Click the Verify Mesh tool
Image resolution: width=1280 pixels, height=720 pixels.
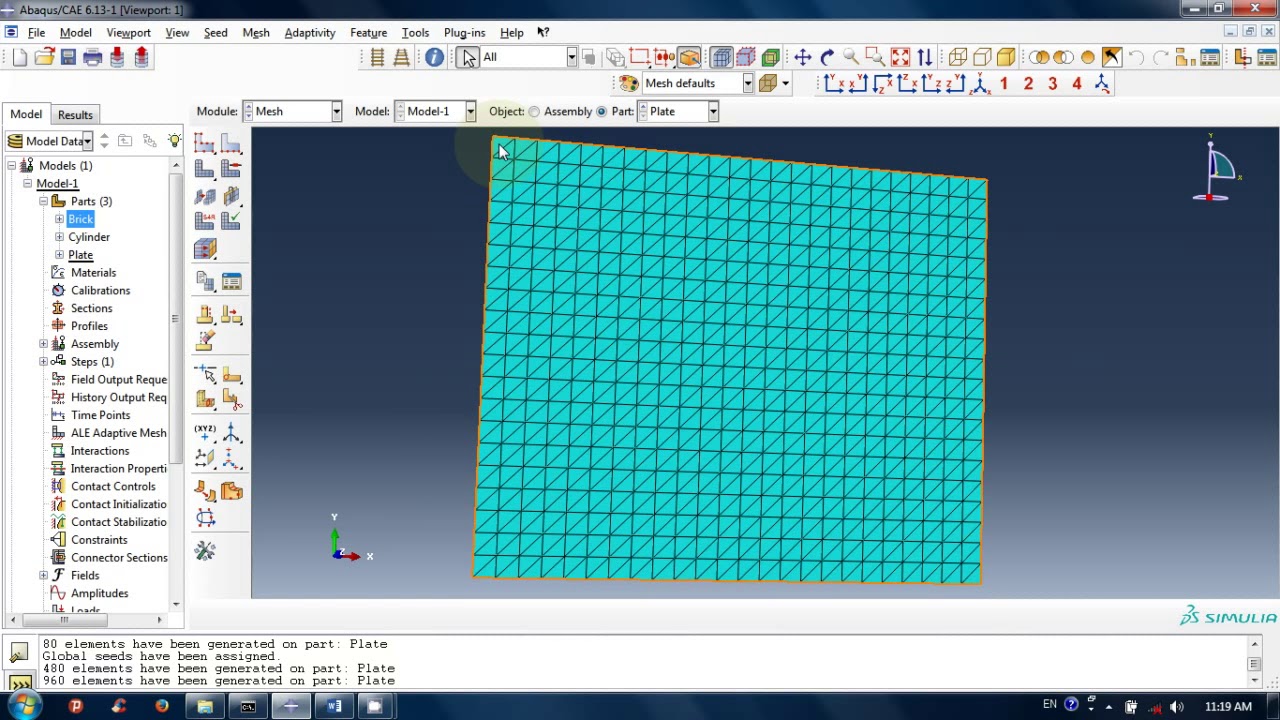coord(231,220)
